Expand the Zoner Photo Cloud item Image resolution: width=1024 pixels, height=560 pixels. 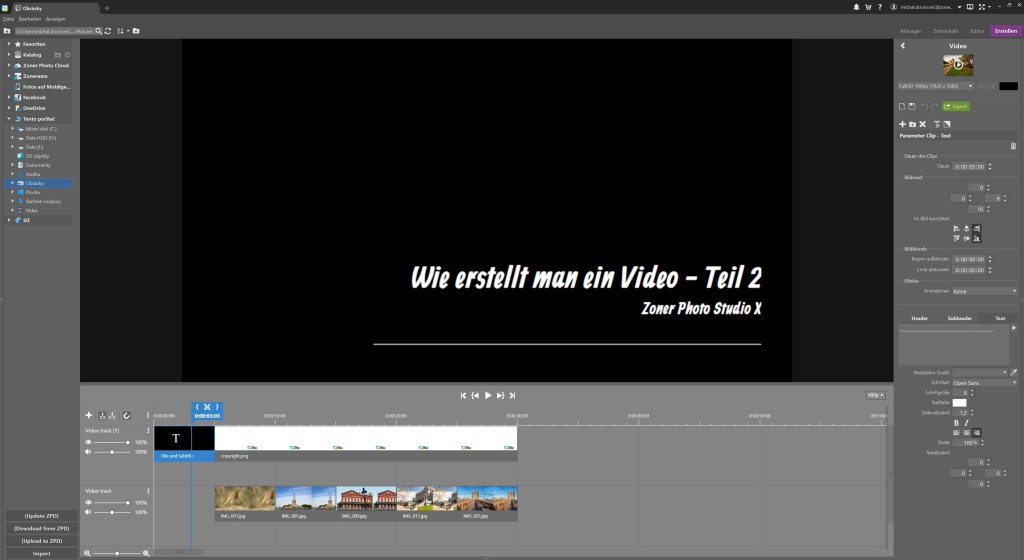8,65
